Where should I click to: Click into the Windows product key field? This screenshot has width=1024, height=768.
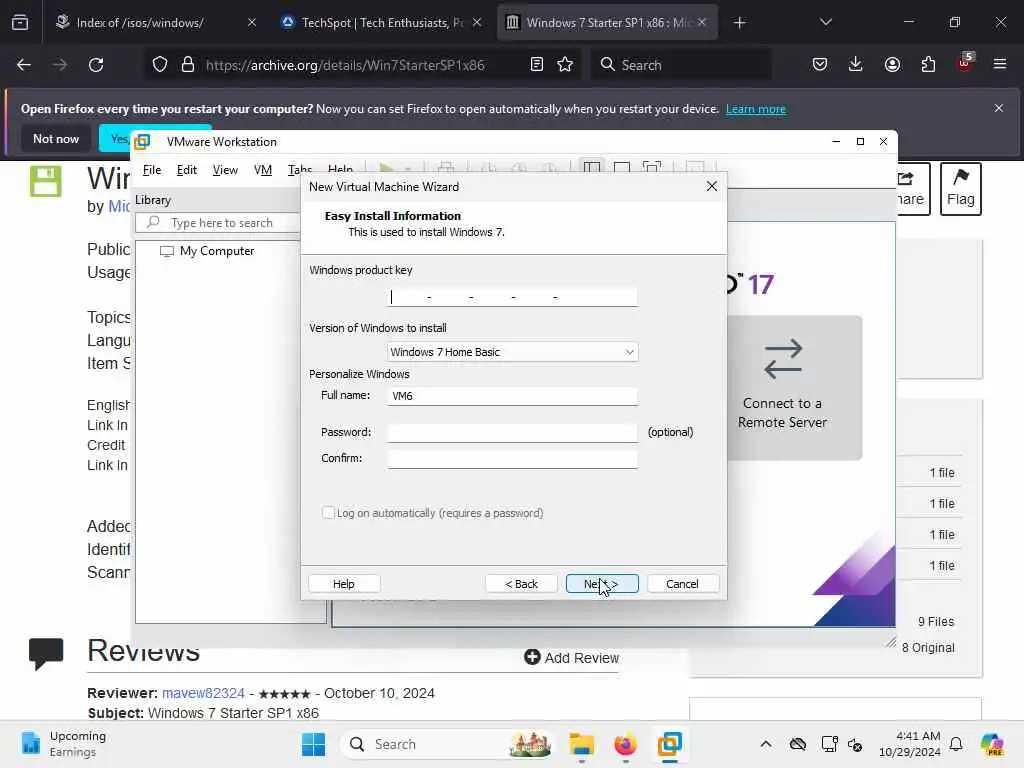pos(513,297)
